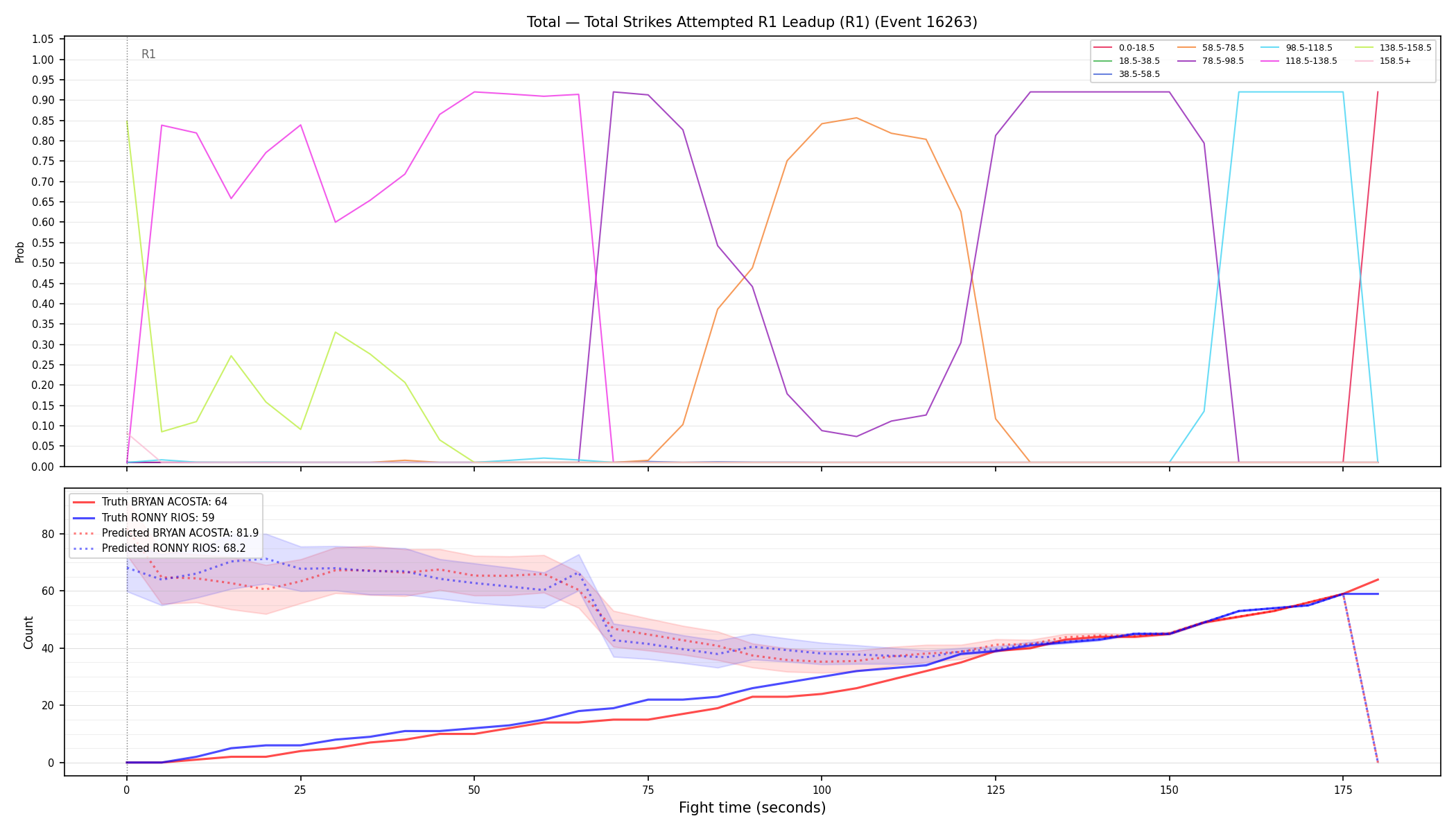Image resolution: width=1456 pixels, height=832 pixels.
Task: Click the 138.5-158.5 legend entry
Action: [x=1393, y=48]
